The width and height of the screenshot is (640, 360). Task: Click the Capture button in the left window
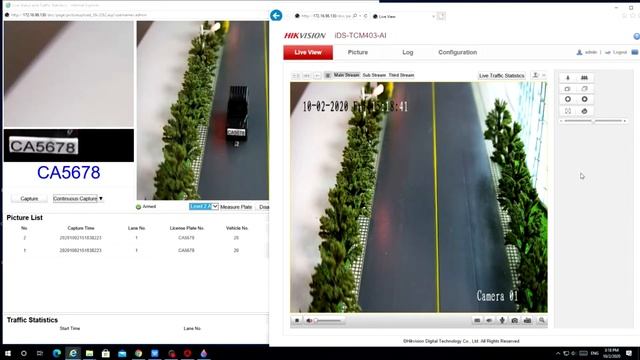tap(29, 199)
